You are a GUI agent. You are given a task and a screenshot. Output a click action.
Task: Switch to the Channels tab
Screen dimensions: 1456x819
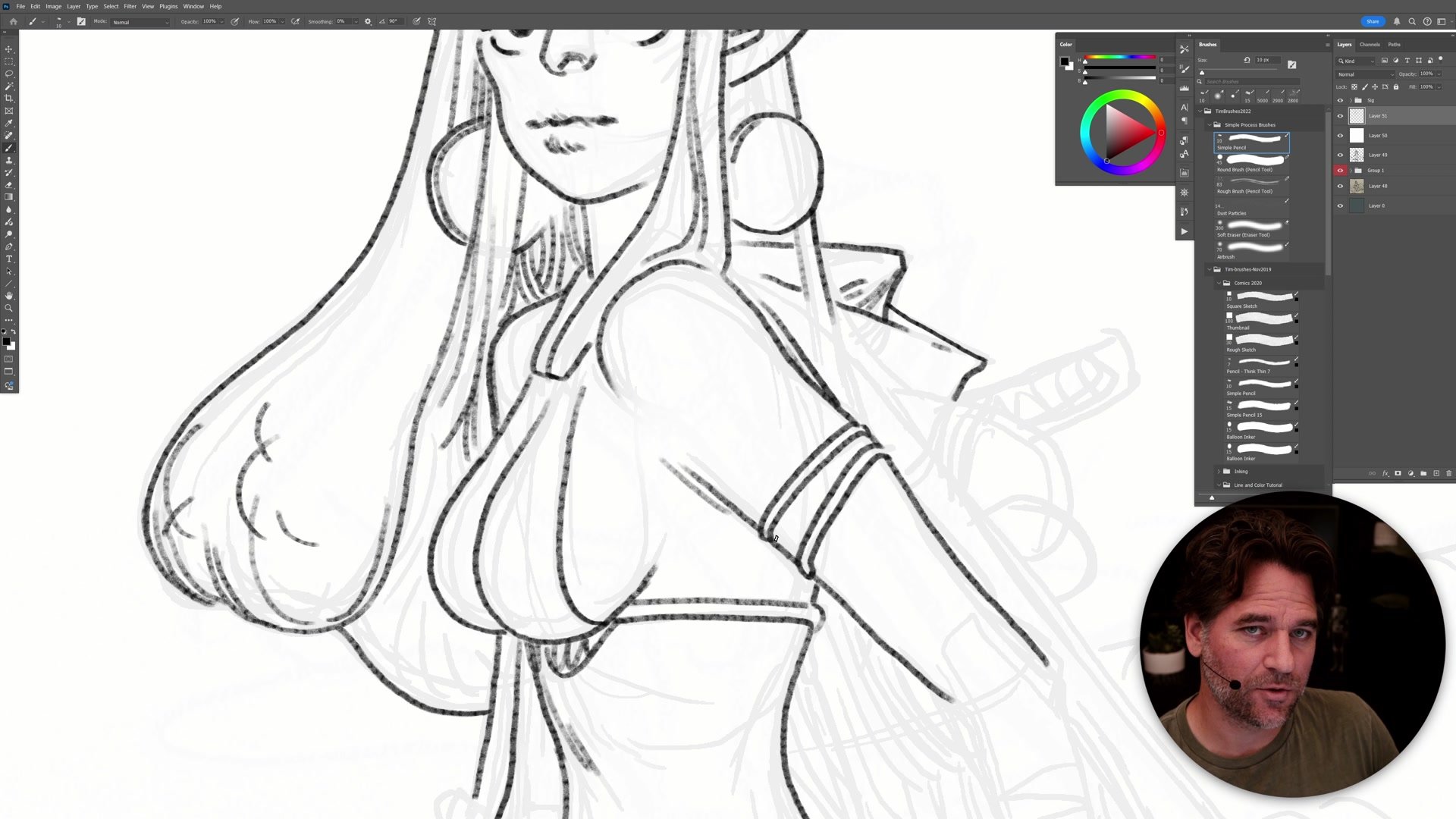coord(1370,45)
